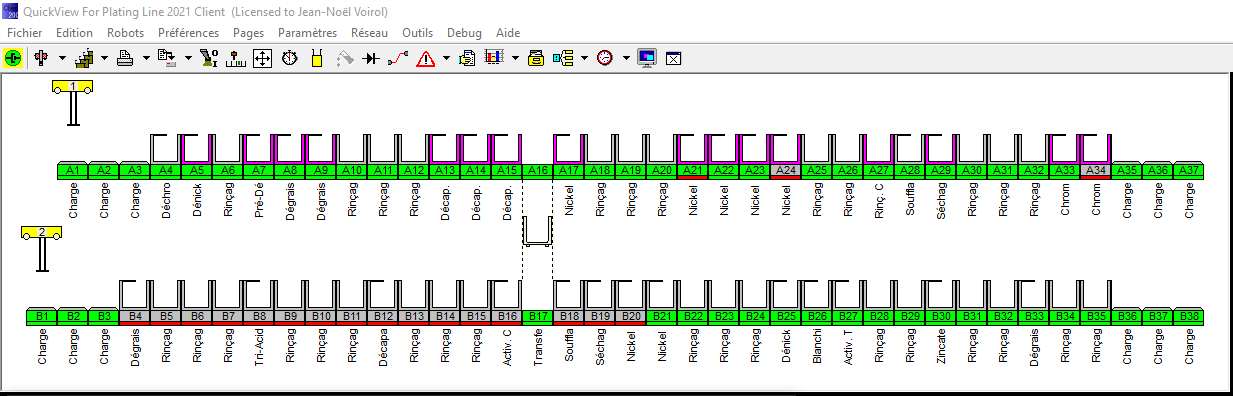Click the stacked boxes loads icon
Viewport: 1233px width, 396px height.
84,58
